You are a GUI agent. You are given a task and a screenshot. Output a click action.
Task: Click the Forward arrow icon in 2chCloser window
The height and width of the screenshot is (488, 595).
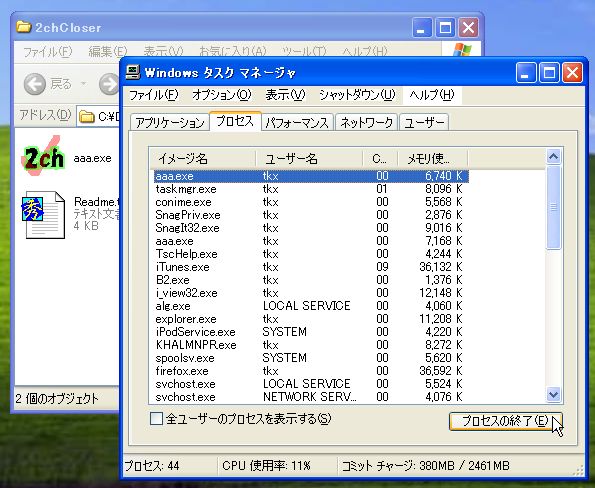[110, 84]
